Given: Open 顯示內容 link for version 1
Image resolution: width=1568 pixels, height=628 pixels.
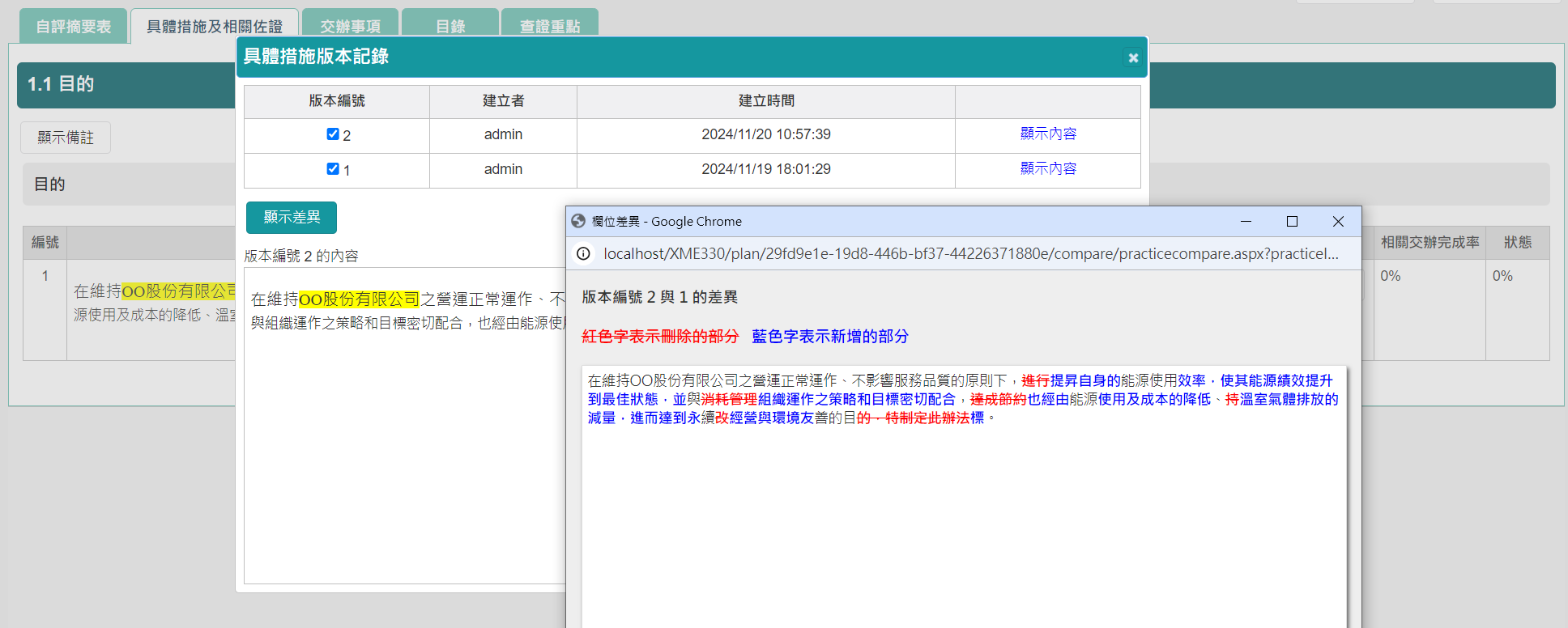Looking at the screenshot, I should click(x=1048, y=169).
